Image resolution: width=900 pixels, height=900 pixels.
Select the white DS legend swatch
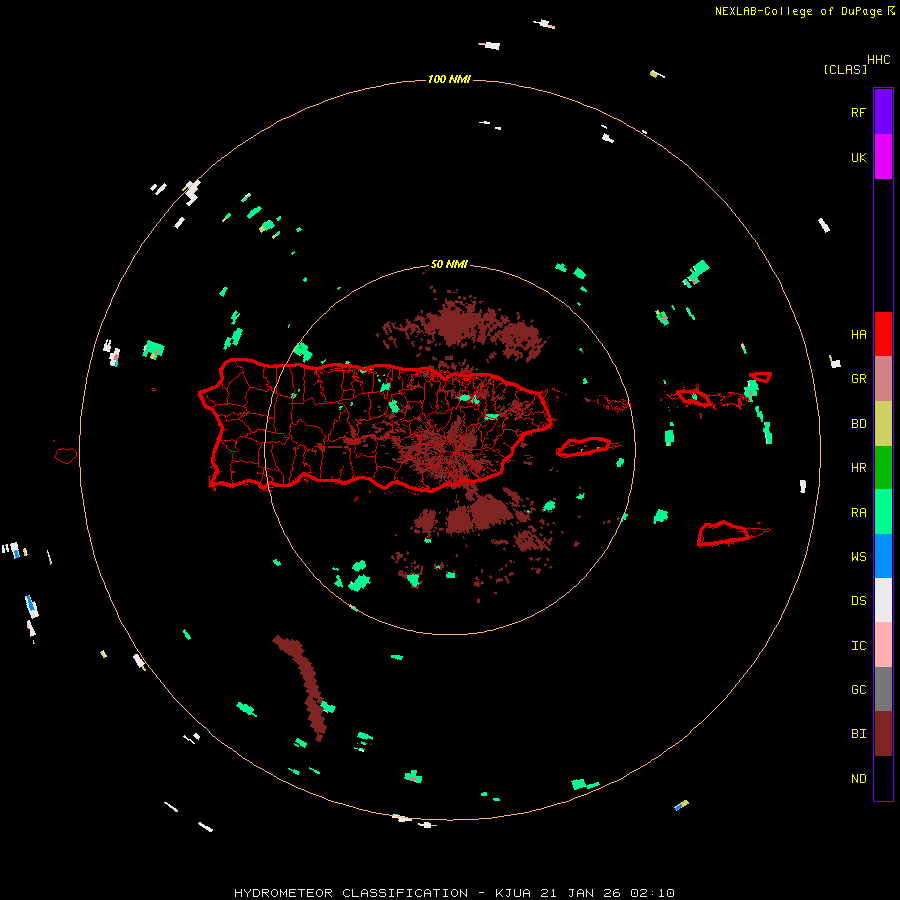883,600
